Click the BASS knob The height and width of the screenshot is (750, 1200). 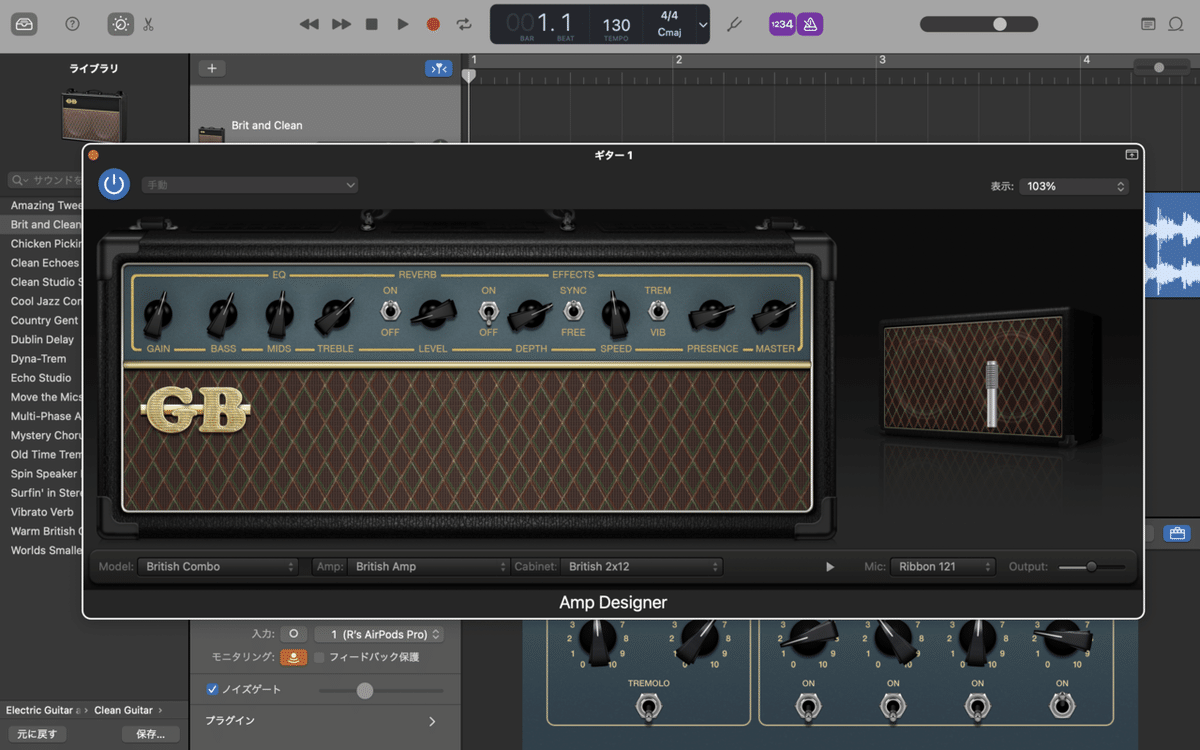click(223, 317)
